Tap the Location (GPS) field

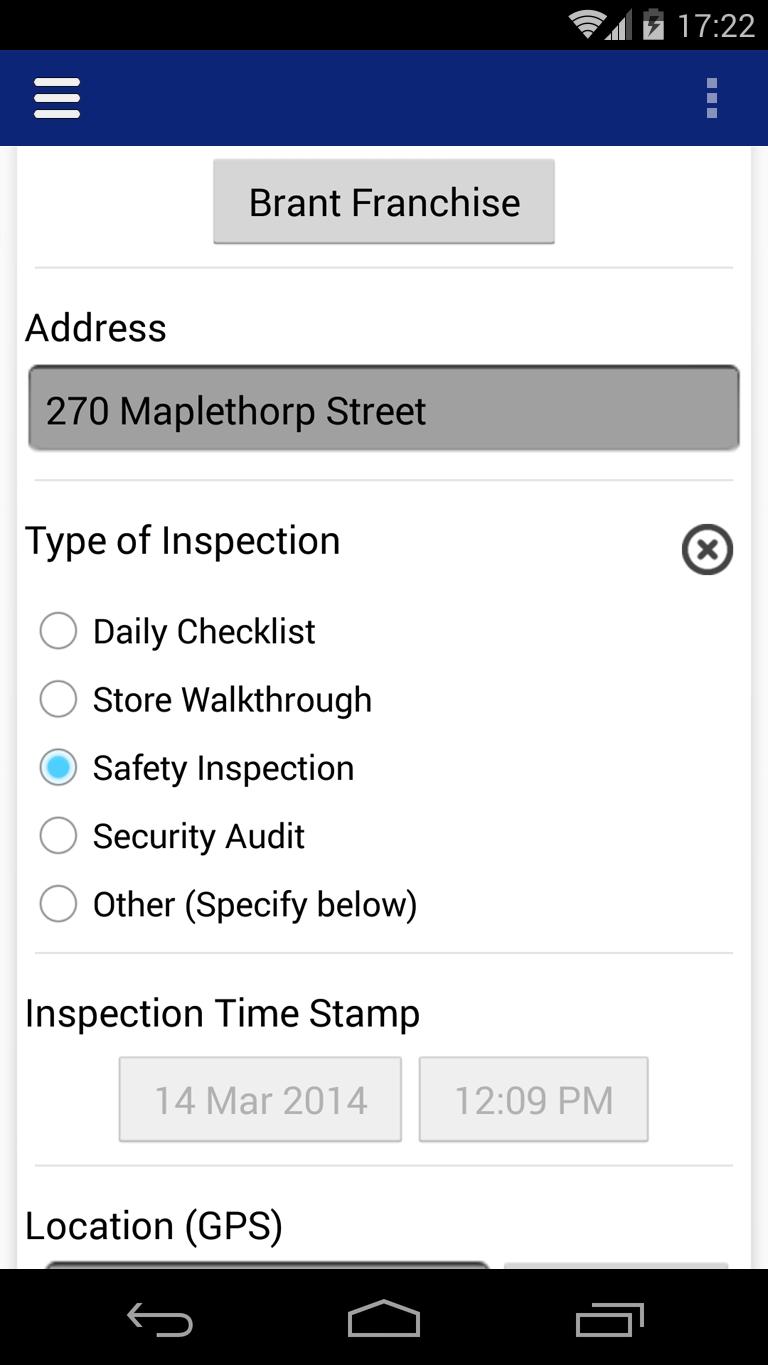(266, 1264)
